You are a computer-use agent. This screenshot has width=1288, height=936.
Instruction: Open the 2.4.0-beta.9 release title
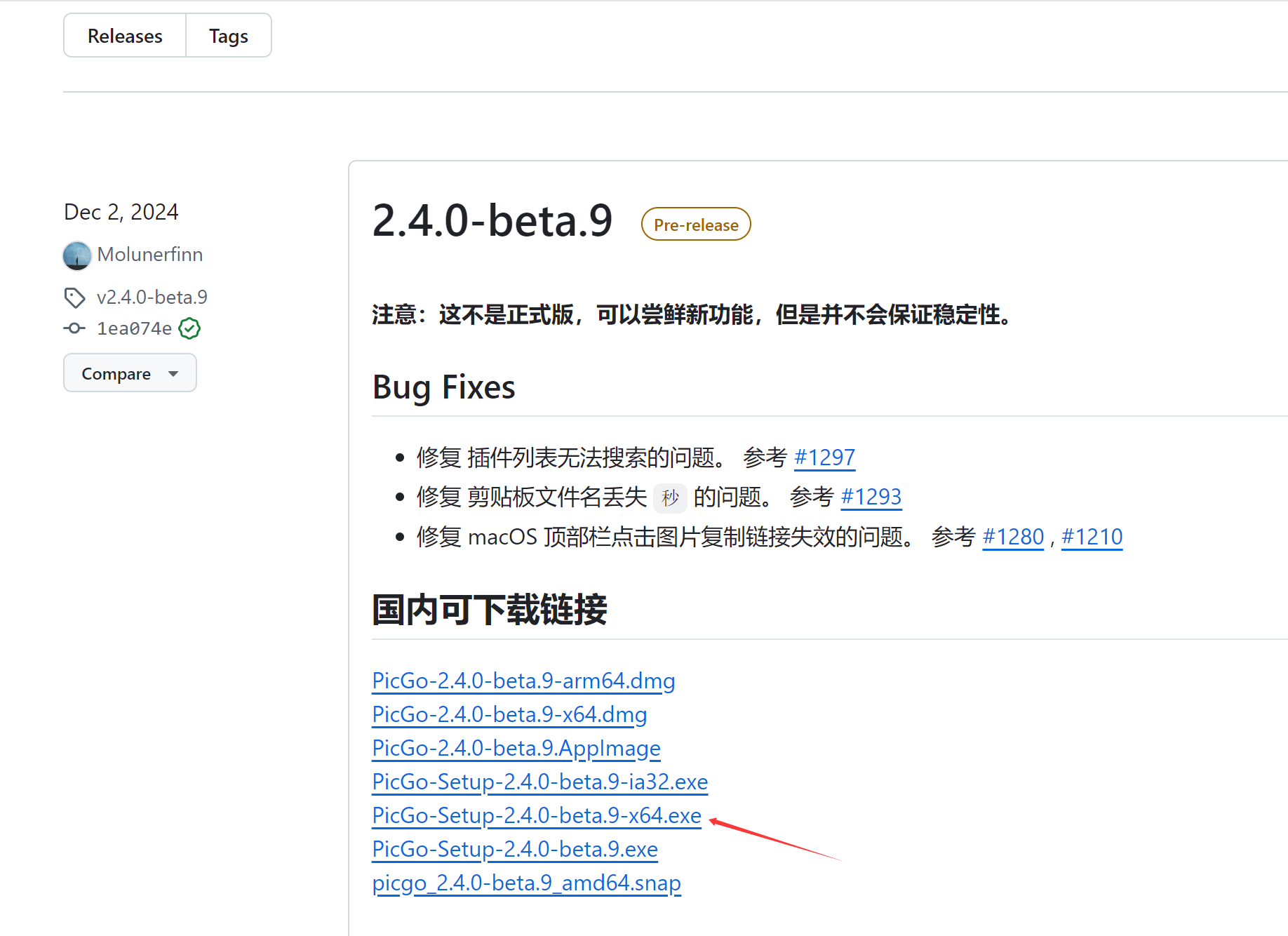[492, 221]
